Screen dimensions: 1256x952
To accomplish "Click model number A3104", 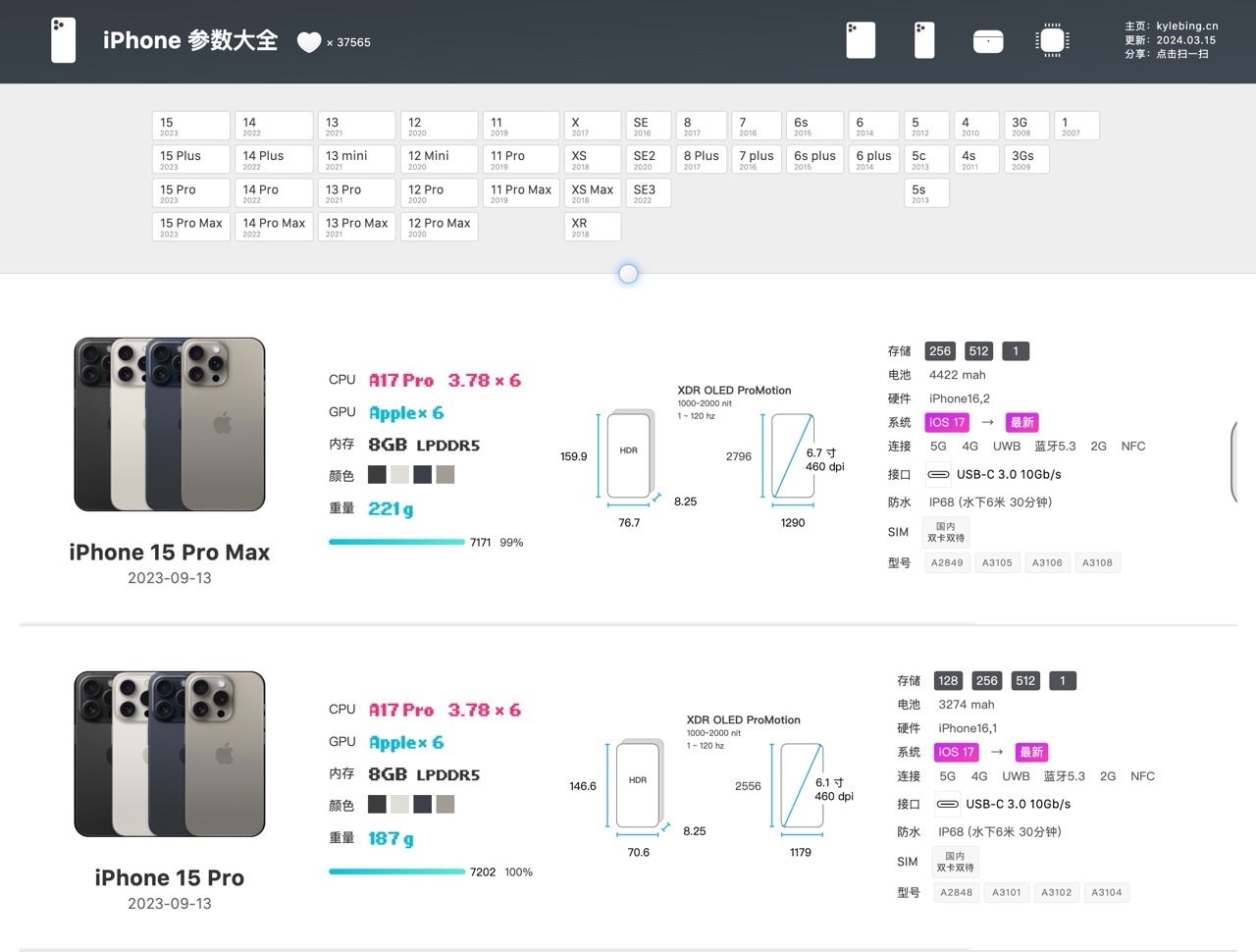I will point(1106,892).
